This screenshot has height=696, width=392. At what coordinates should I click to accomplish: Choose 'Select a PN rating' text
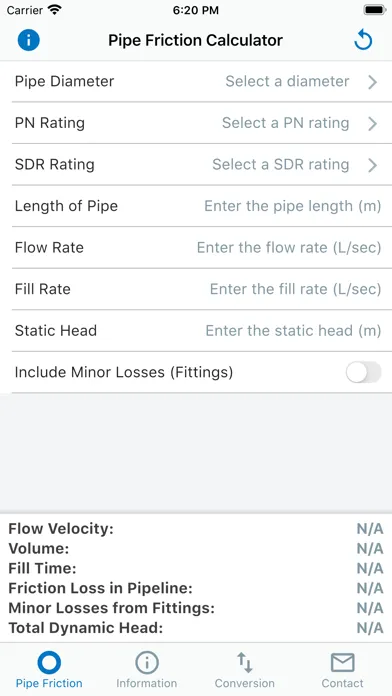click(x=285, y=123)
